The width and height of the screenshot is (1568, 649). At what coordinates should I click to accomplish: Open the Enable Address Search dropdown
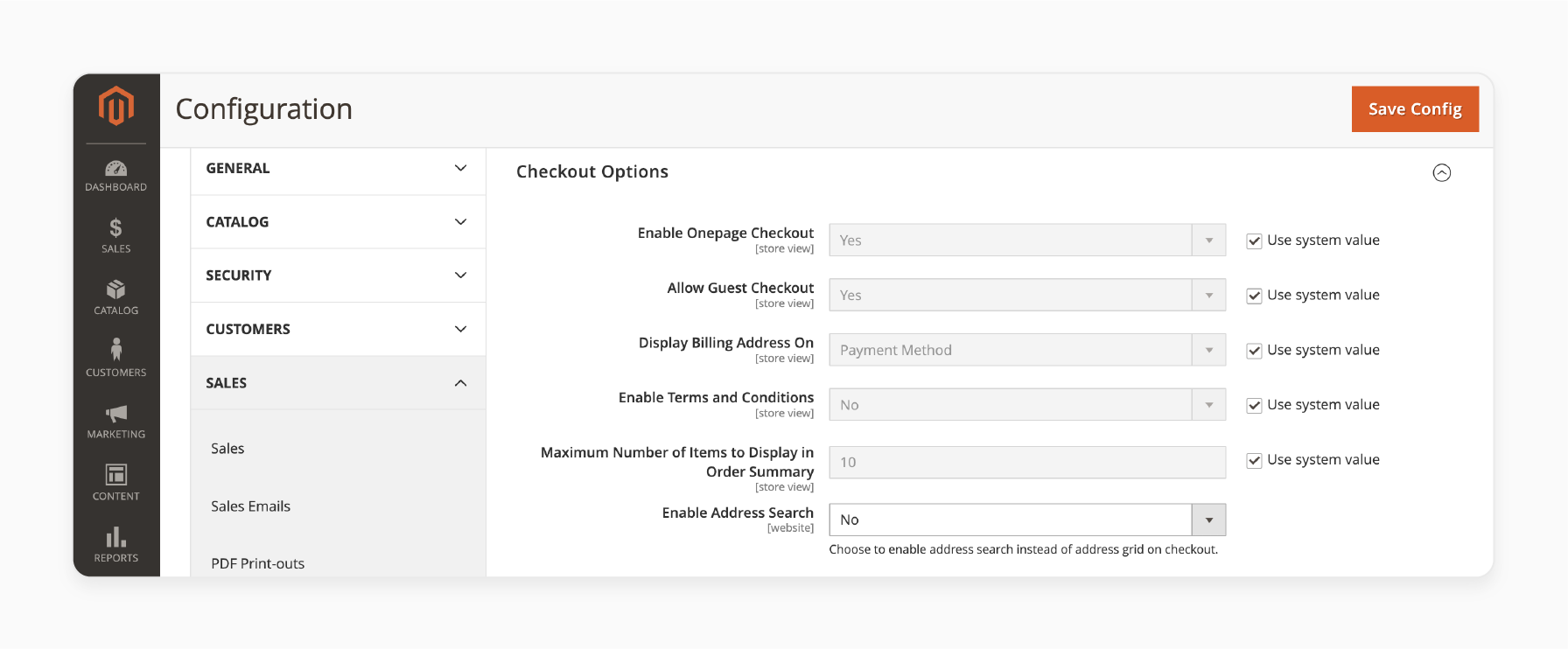click(1027, 520)
